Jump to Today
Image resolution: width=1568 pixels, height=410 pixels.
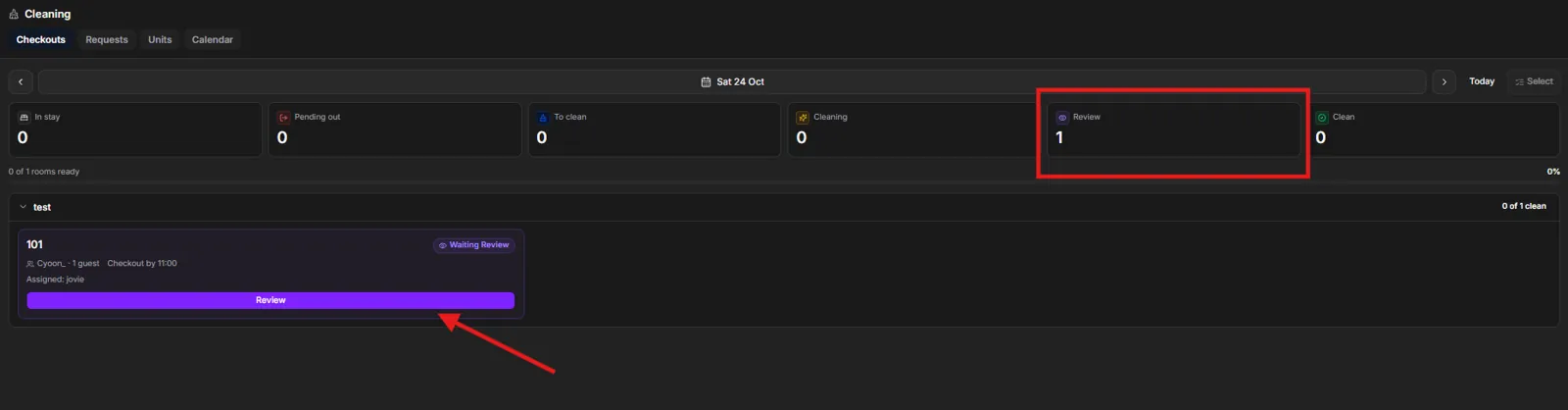(1482, 81)
